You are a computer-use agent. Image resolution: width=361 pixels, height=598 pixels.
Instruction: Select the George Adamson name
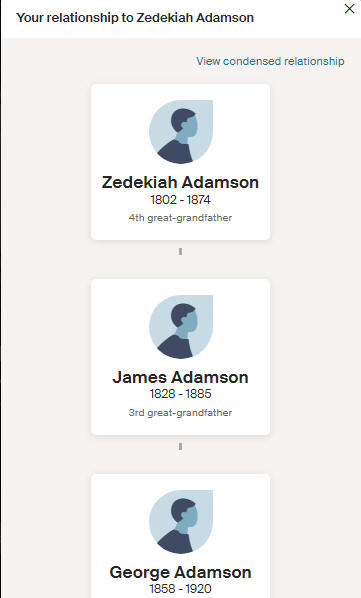coord(180,572)
